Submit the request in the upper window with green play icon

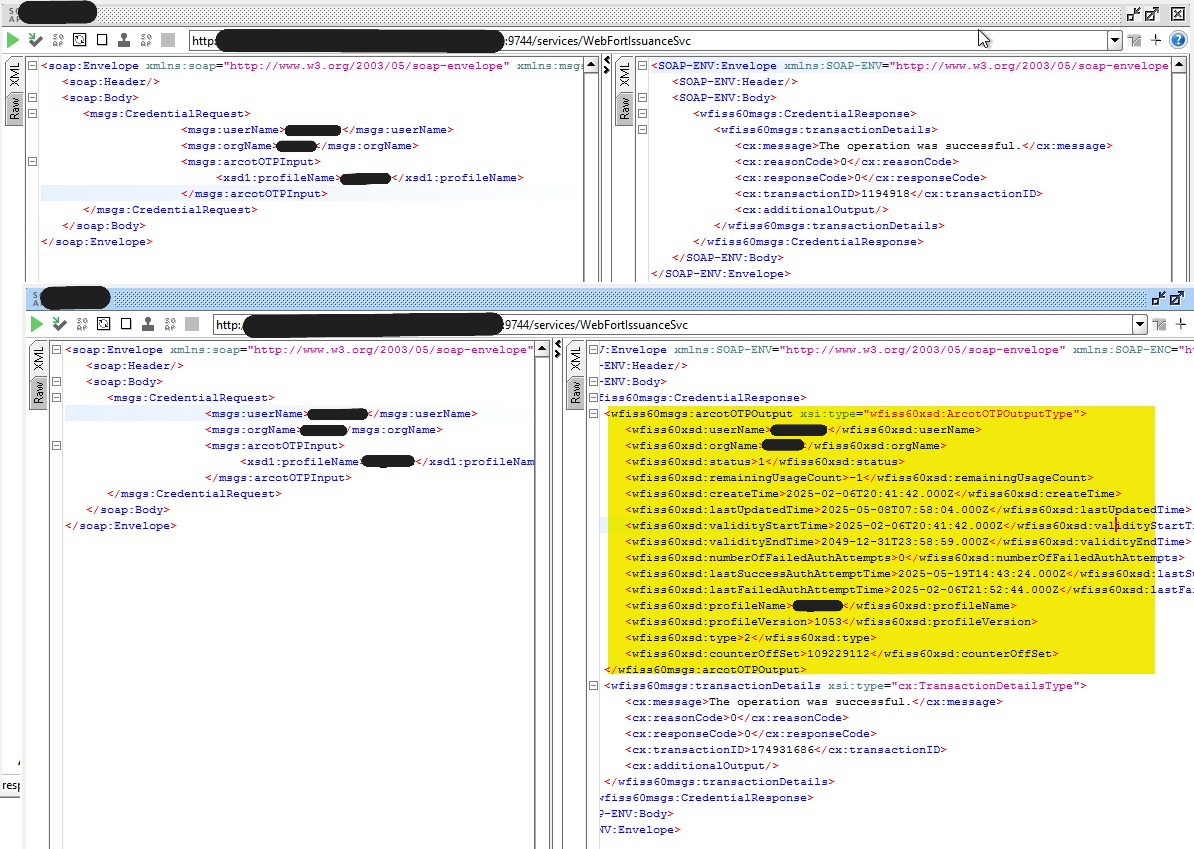tap(13, 40)
